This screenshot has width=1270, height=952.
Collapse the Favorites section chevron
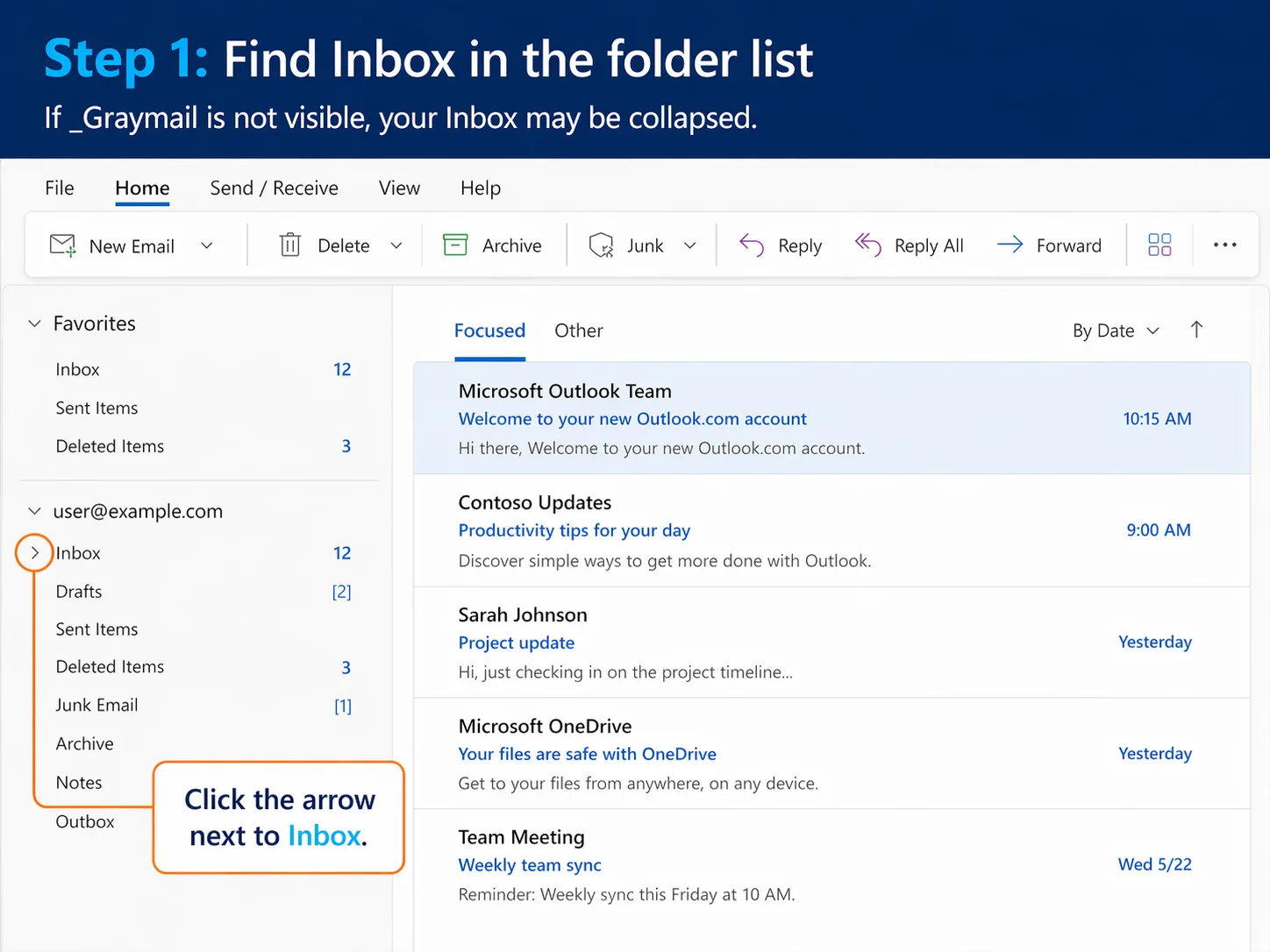[34, 323]
